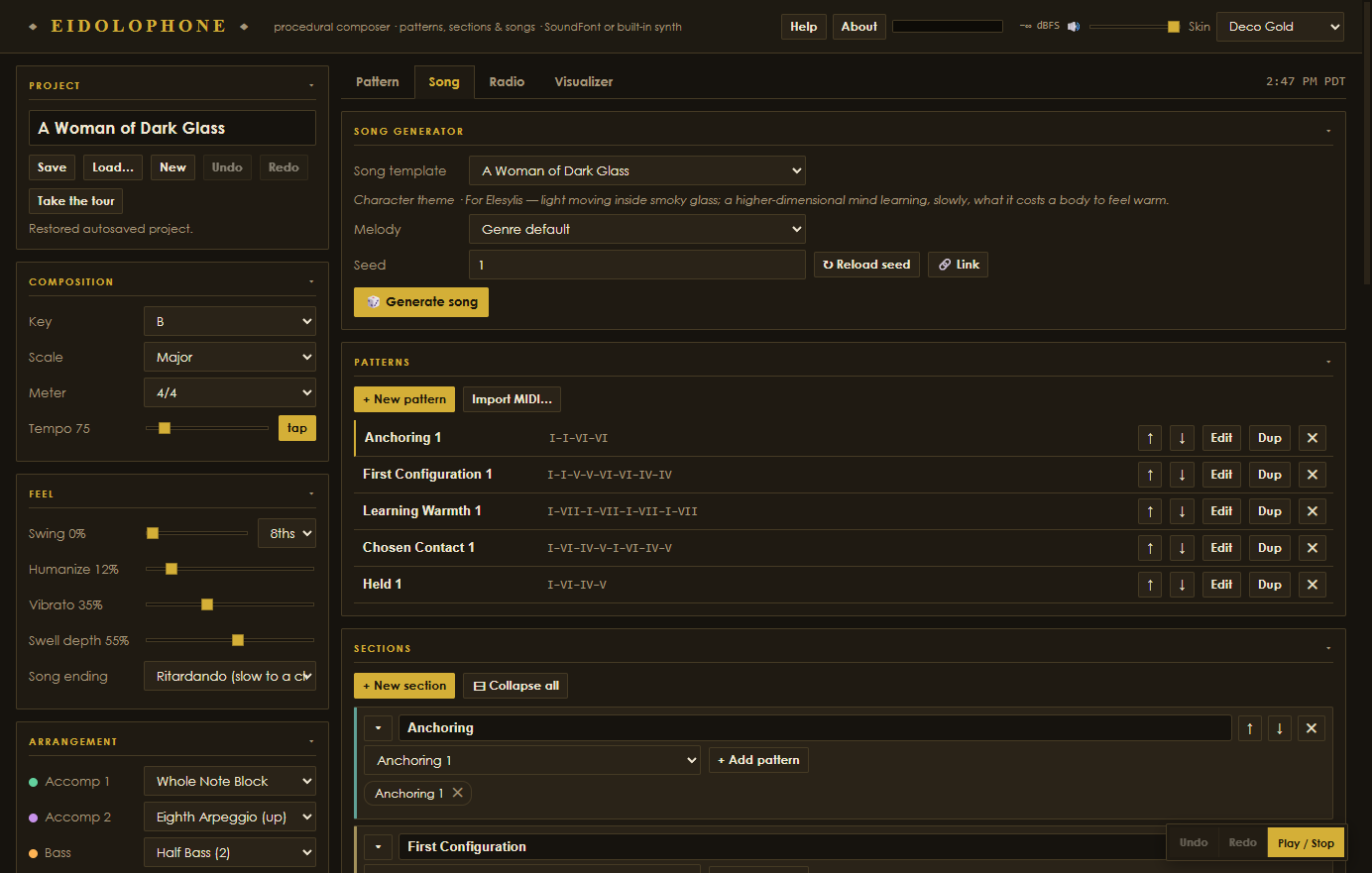Collapse the Song Generator panel

1328,132
